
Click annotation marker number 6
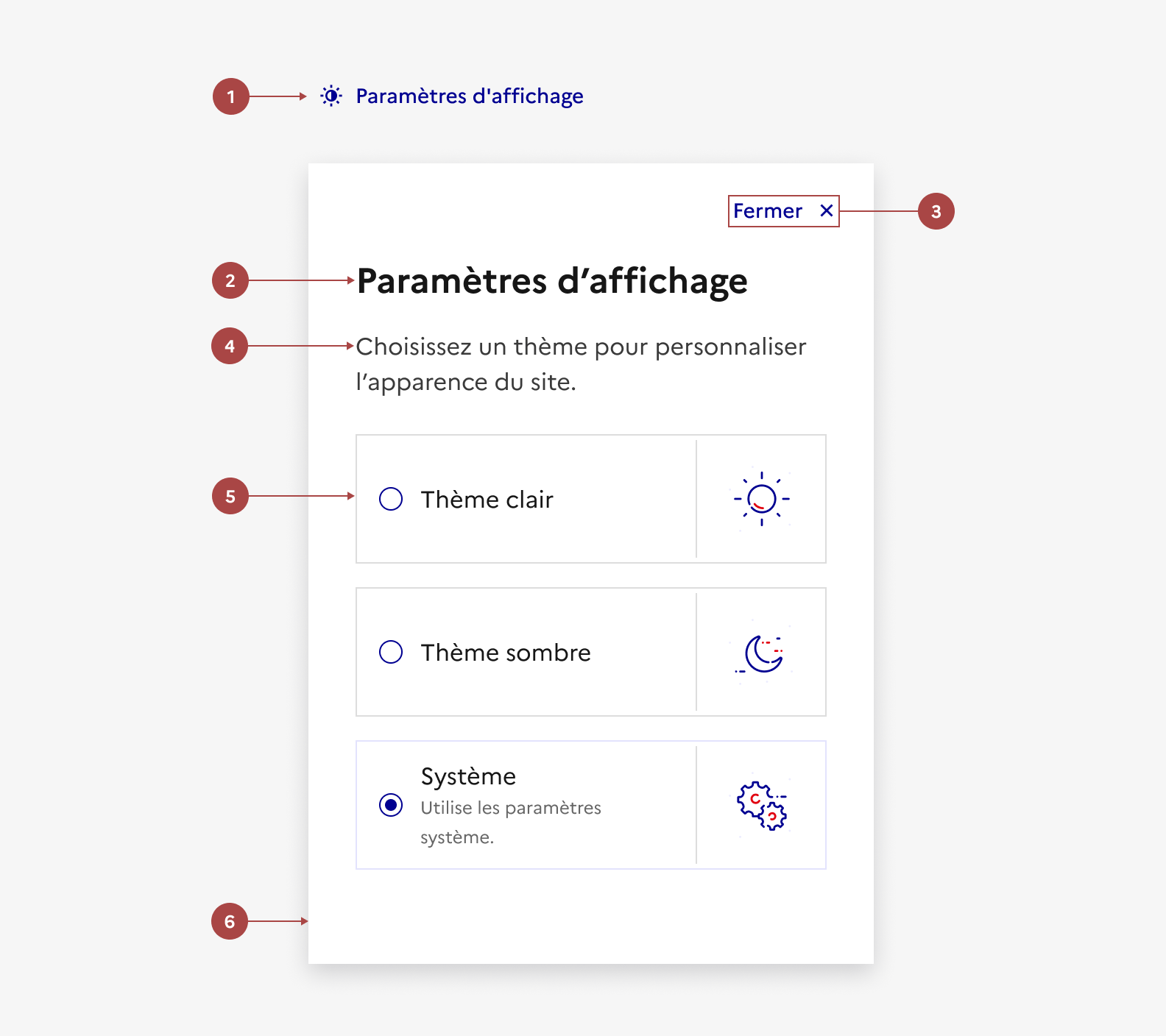point(230,921)
